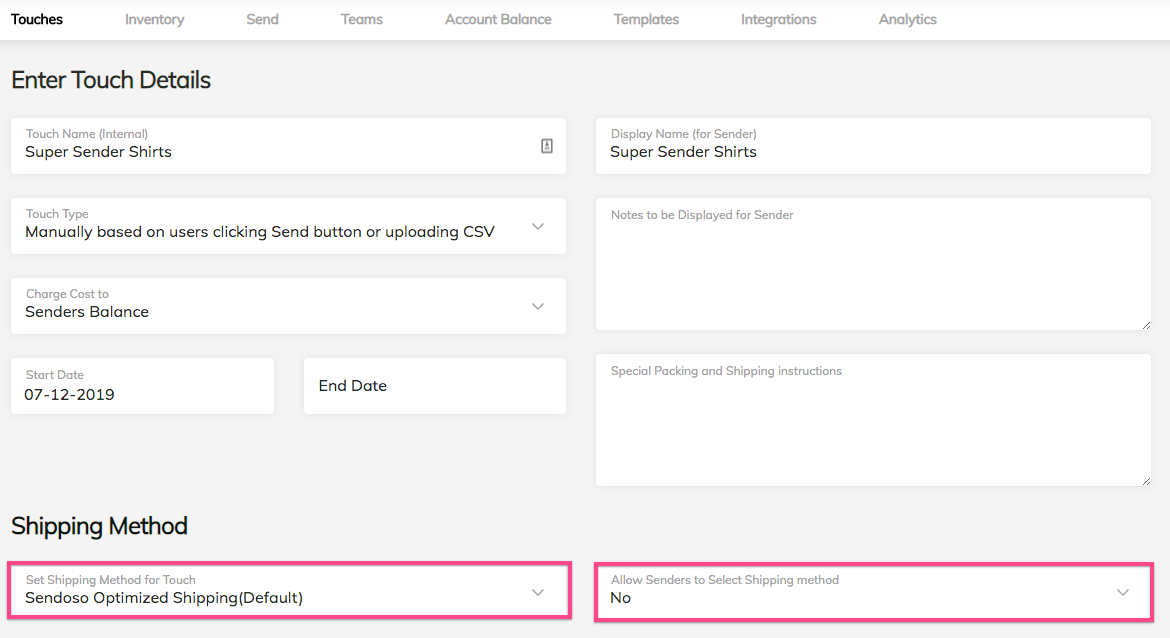Click the contact card icon in Touch Name field

point(547,146)
